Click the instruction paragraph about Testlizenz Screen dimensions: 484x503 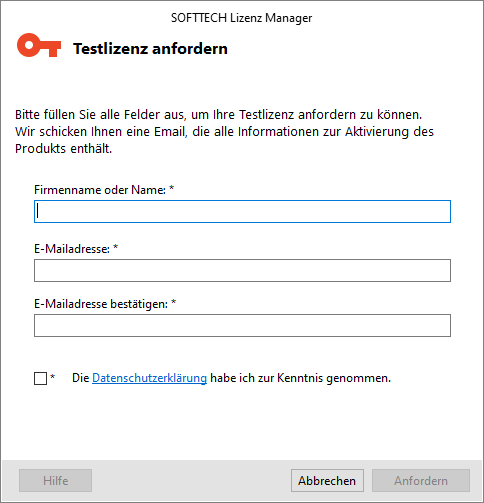[x=224, y=131]
